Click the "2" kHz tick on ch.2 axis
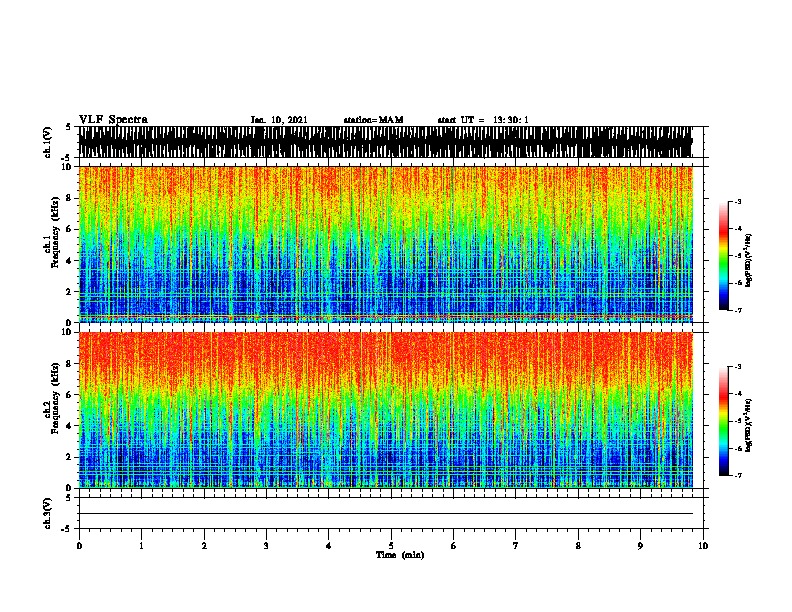Screen dimensions: 792x612 [x=70, y=457]
